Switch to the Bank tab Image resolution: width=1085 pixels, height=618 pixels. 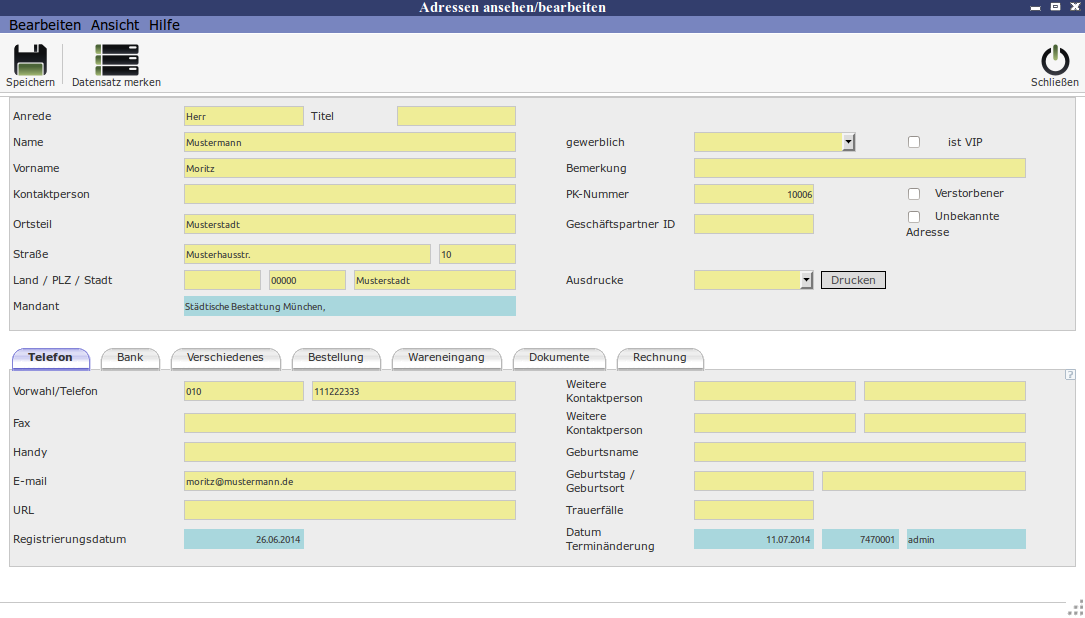click(130, 358)
